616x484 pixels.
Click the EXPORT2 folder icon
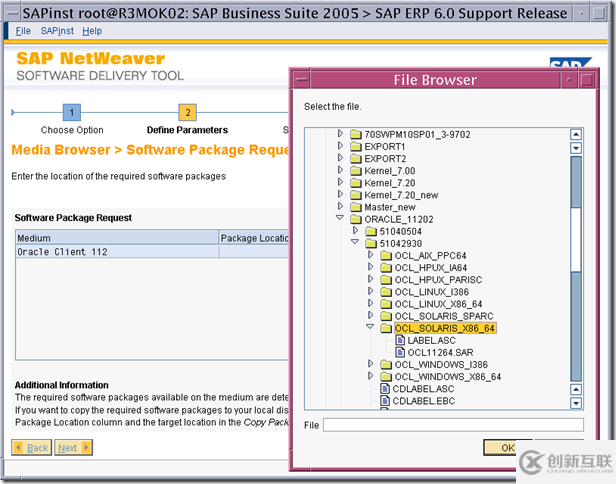tap(356, 159)
